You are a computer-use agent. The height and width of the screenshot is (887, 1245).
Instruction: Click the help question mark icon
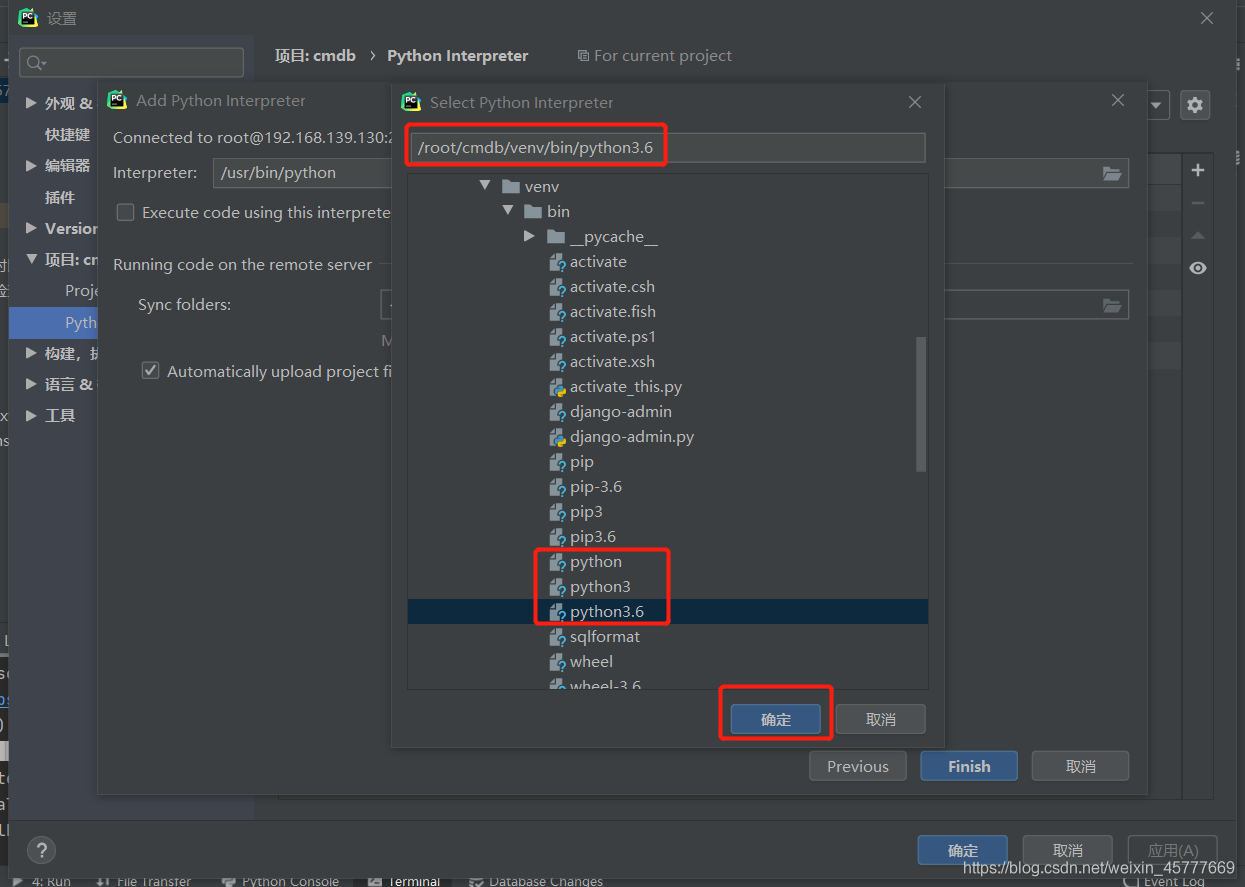click(41, 850)
